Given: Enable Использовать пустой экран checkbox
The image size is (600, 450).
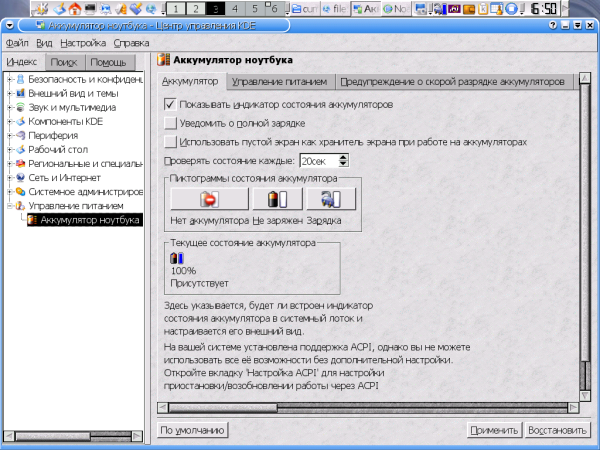Looking at the screenshot, I should click(170, 142).
